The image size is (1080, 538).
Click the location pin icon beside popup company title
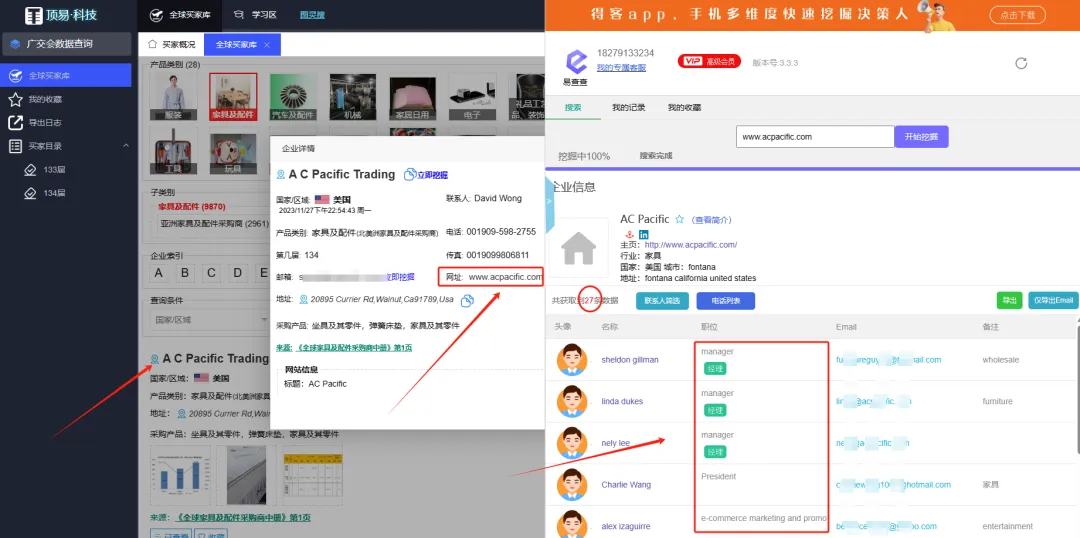pos(280,174)
